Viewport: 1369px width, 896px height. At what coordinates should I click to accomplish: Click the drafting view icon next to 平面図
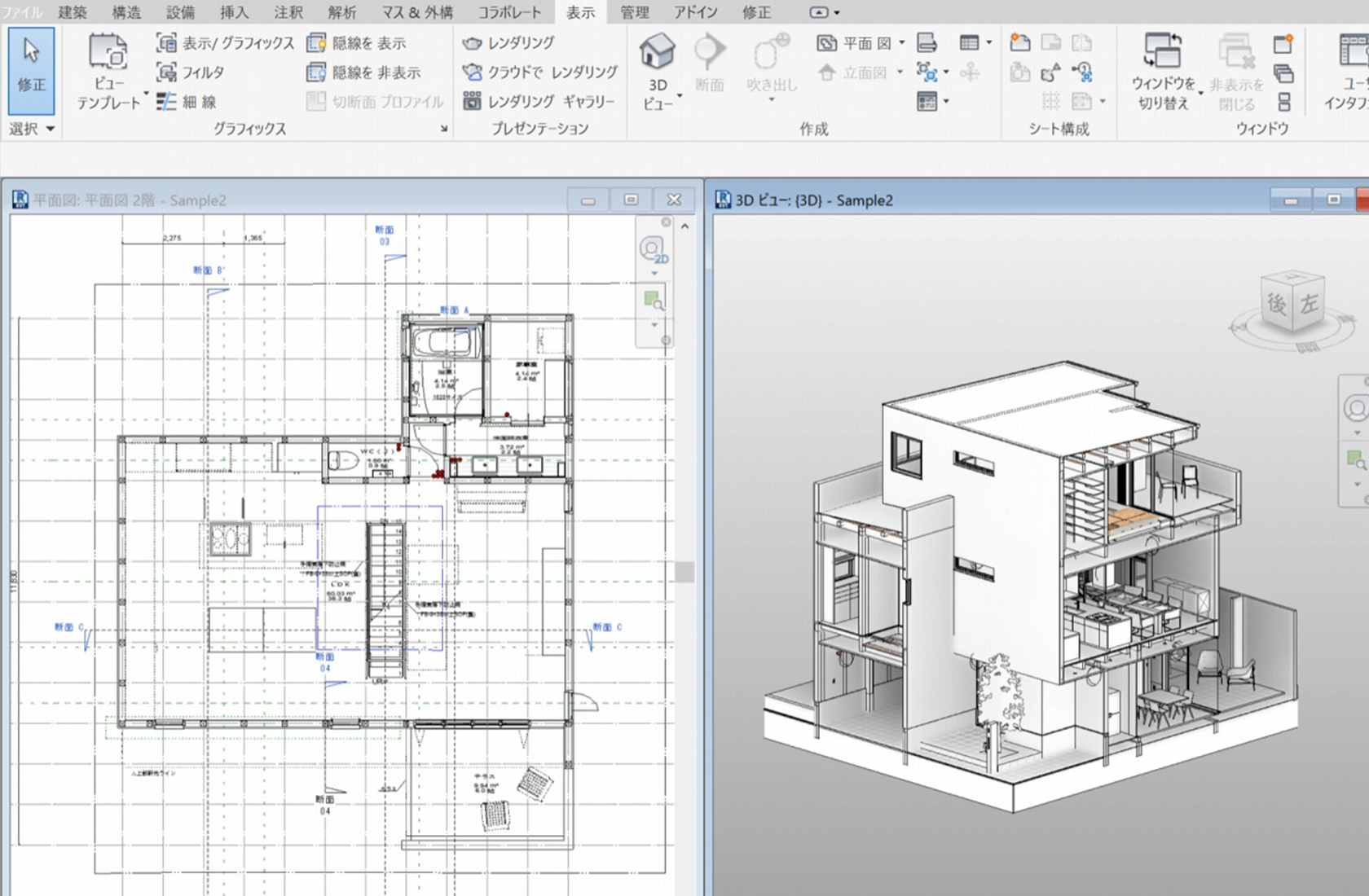(927, 43)
